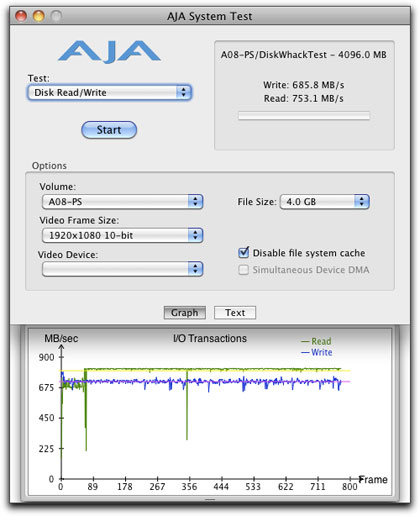
Task: Click the "Write: 685.8 MB/s" result
Action: click(304, 85)
